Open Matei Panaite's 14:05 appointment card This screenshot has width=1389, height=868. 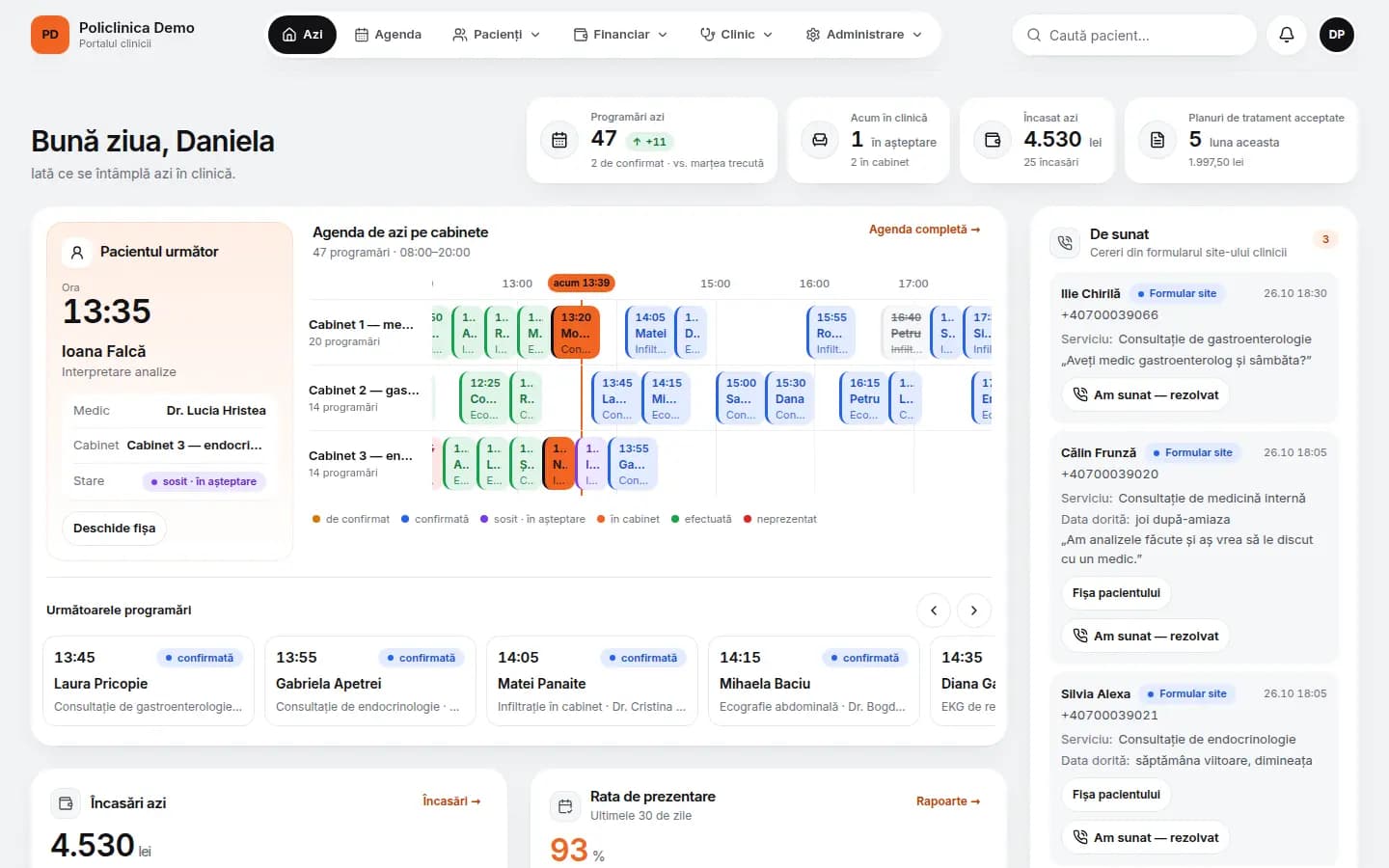click(x=592, y=680)
